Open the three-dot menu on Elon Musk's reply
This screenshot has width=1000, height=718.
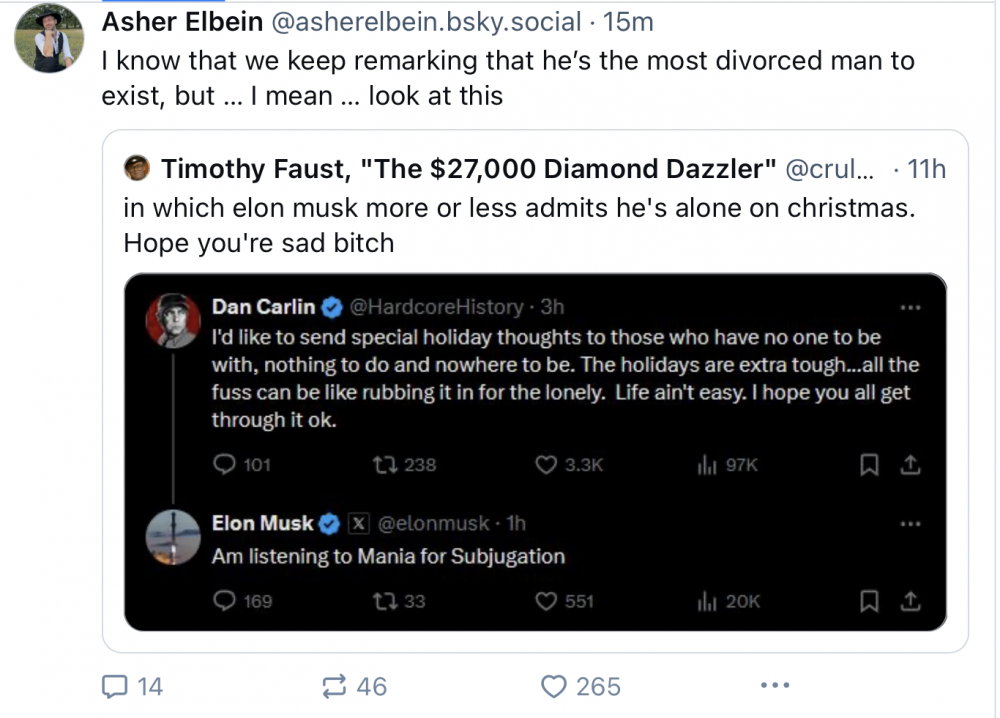[x=910, y=523]
